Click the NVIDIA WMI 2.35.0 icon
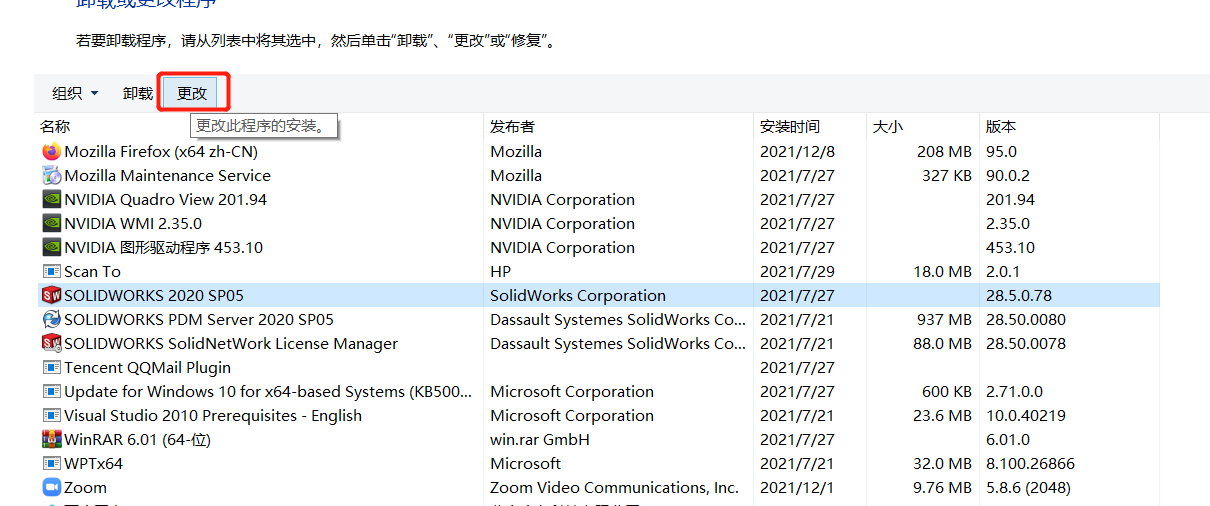 coord(52,224)
